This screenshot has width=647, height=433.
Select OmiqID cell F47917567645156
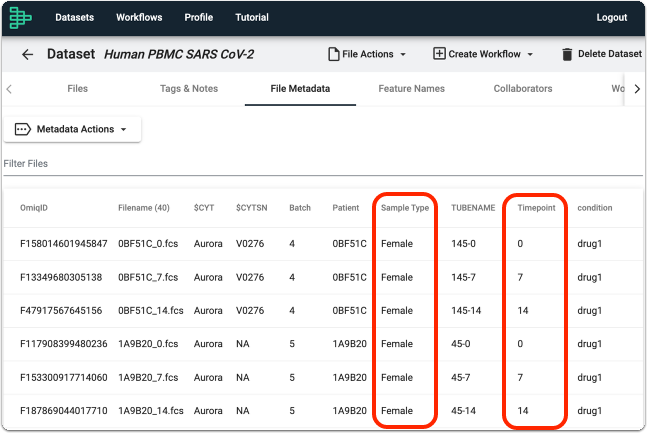[x=61, y=311]
